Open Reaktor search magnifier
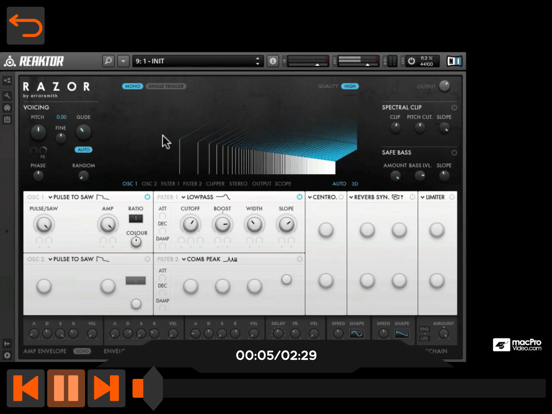552x414 pixels. click(108, 61)
